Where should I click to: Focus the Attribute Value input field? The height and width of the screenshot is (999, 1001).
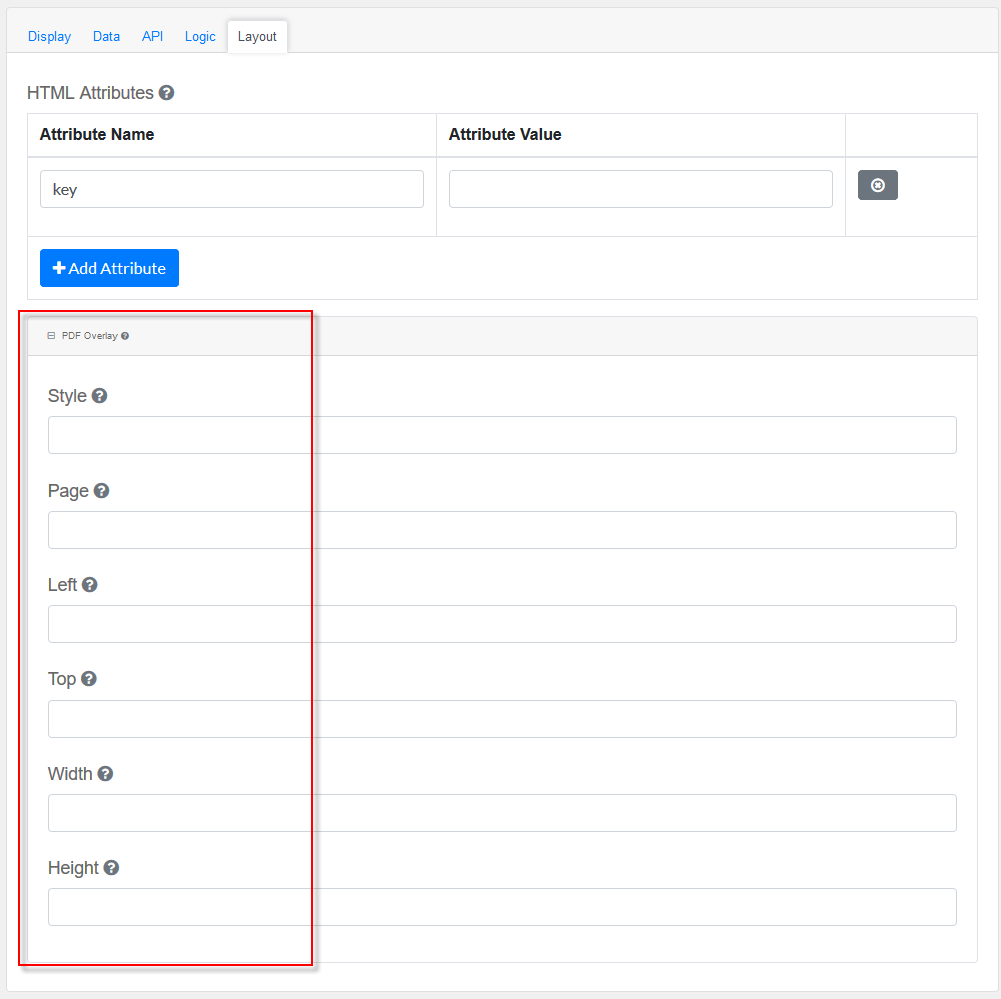tap(640, 189)
